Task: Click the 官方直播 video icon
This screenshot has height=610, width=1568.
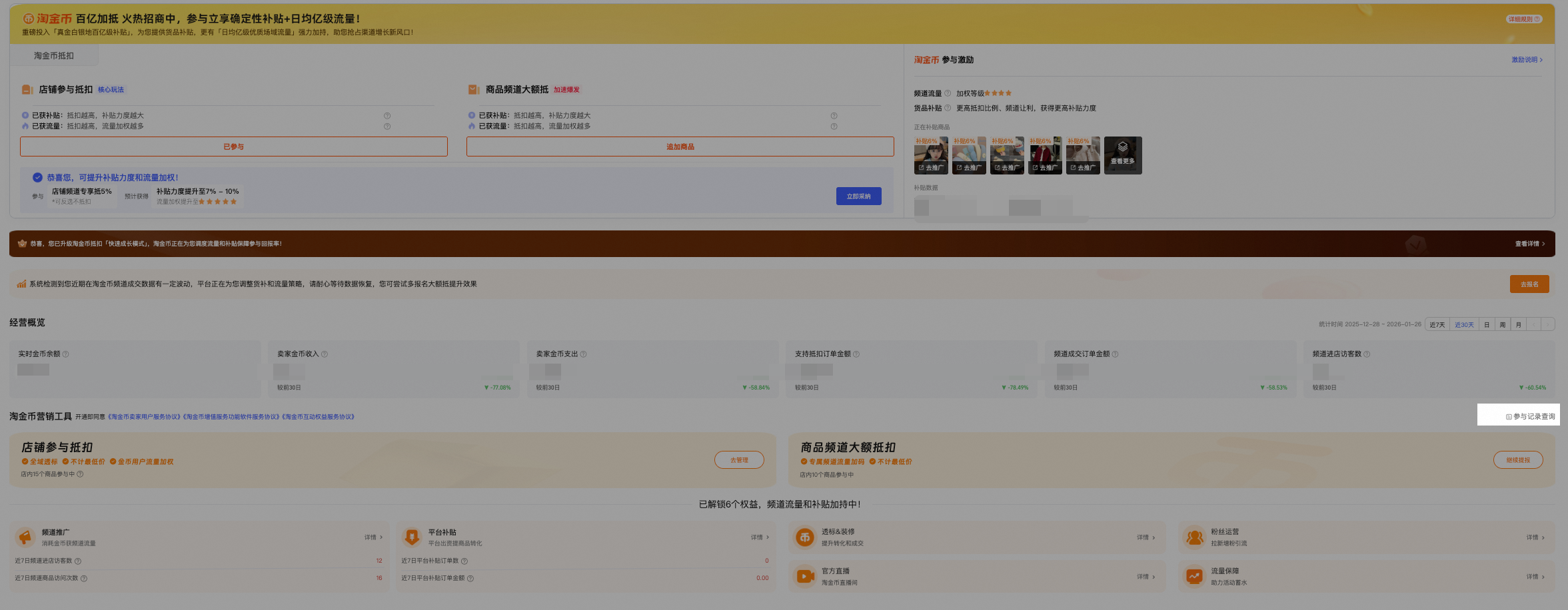Action: click(805, 576)
